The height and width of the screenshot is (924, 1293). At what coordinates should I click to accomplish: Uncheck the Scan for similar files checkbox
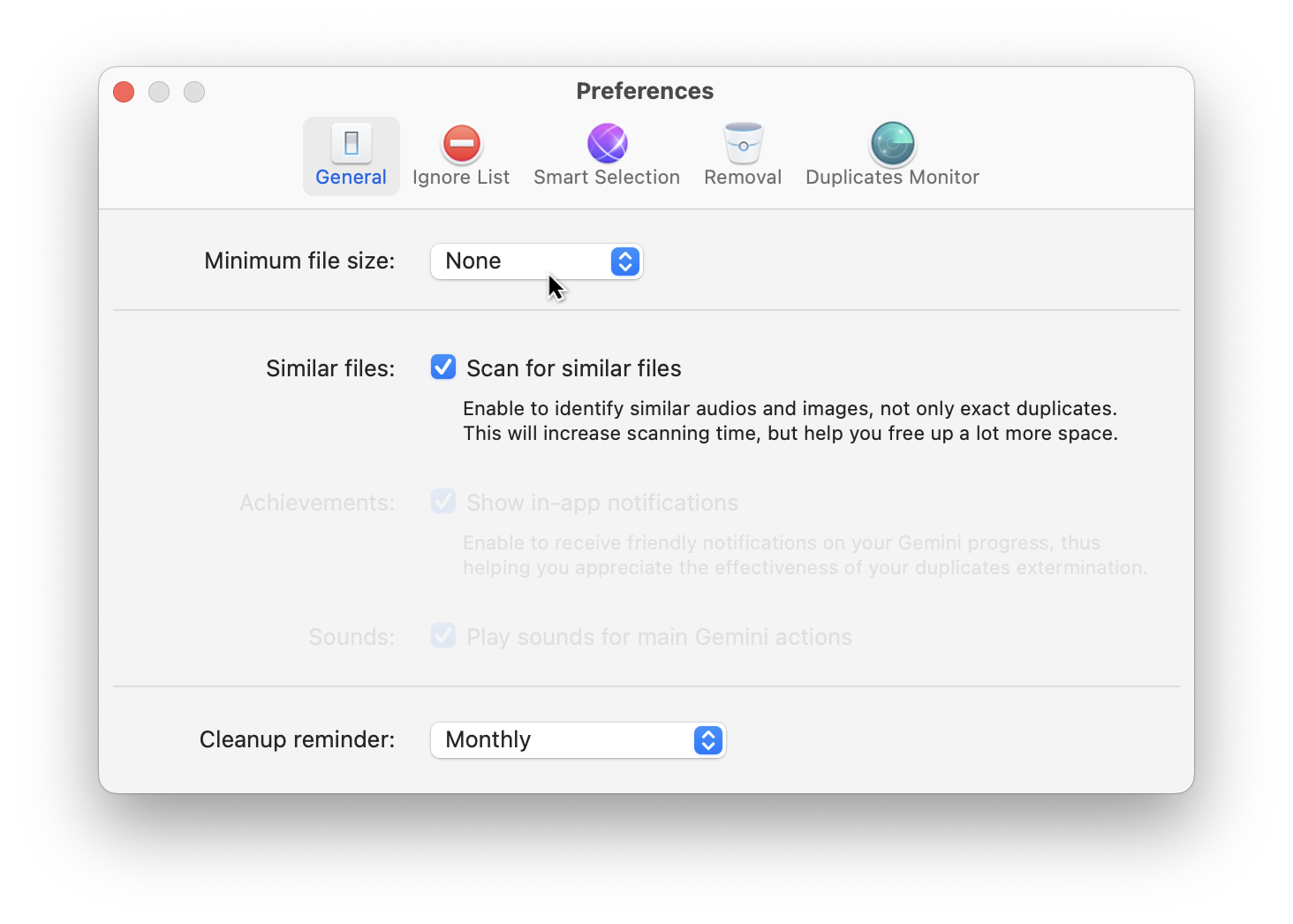443,367
